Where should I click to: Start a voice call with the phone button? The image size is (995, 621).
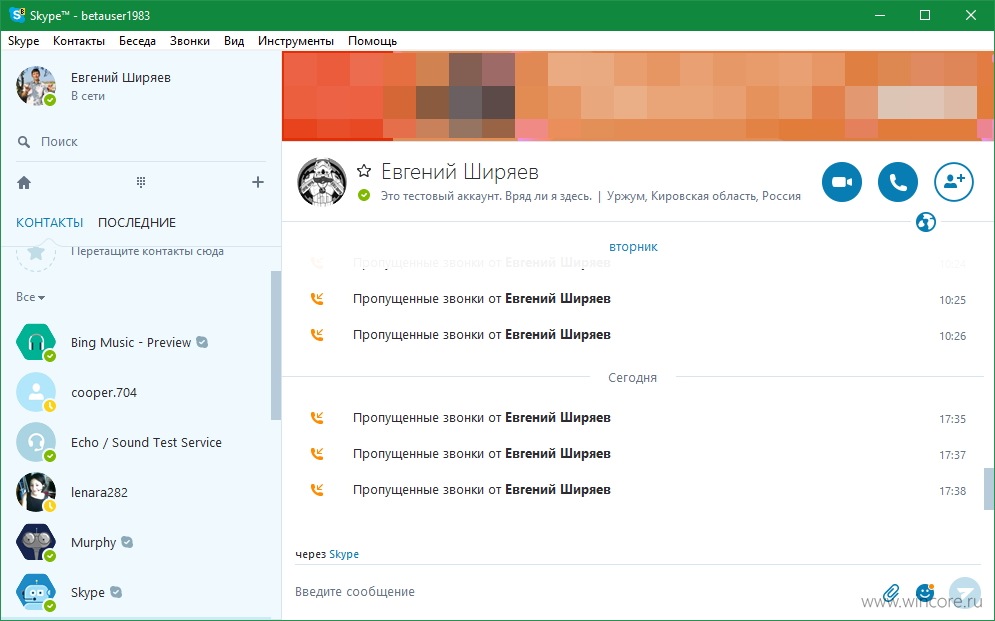point(898,182)
